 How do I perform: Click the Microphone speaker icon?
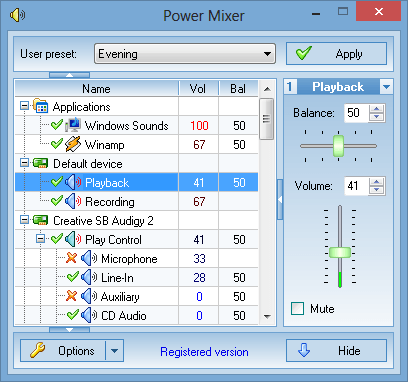click(89, 258)
